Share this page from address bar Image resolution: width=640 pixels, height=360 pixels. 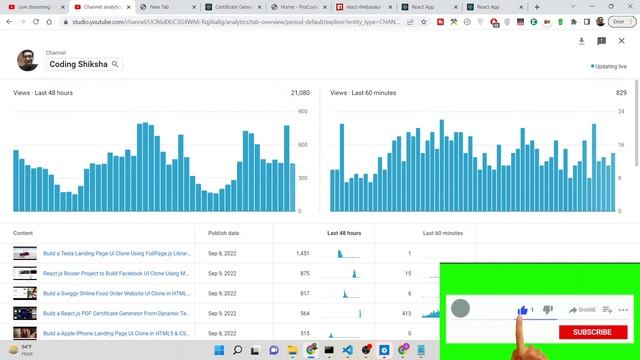point(410,22)
